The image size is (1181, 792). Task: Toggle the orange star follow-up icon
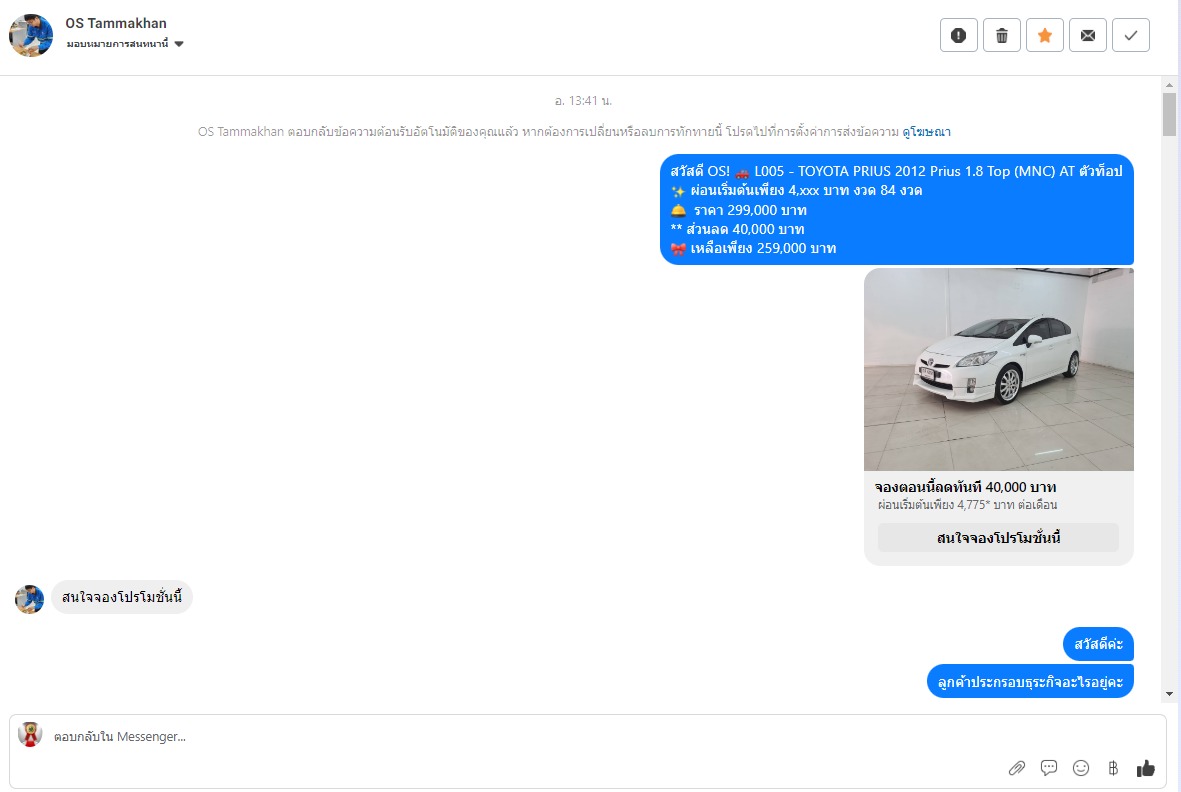click(x=1045, y=35)
